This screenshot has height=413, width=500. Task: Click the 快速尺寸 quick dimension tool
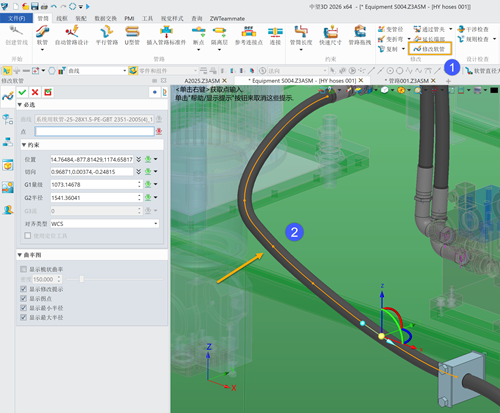(x=330, y=32)
